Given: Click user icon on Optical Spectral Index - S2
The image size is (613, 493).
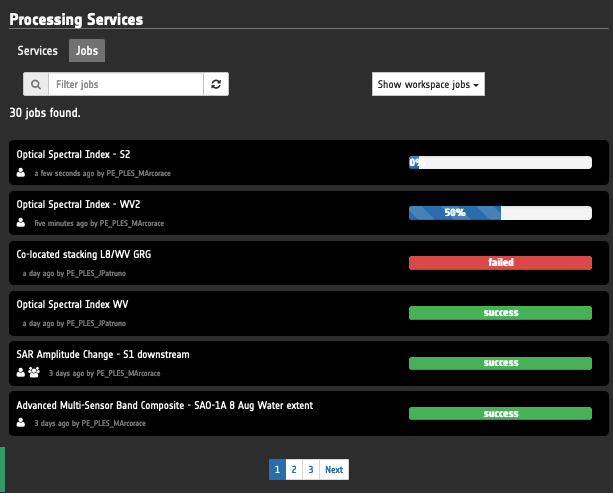Looking at the screenshot, I should (x=21, y=173).
